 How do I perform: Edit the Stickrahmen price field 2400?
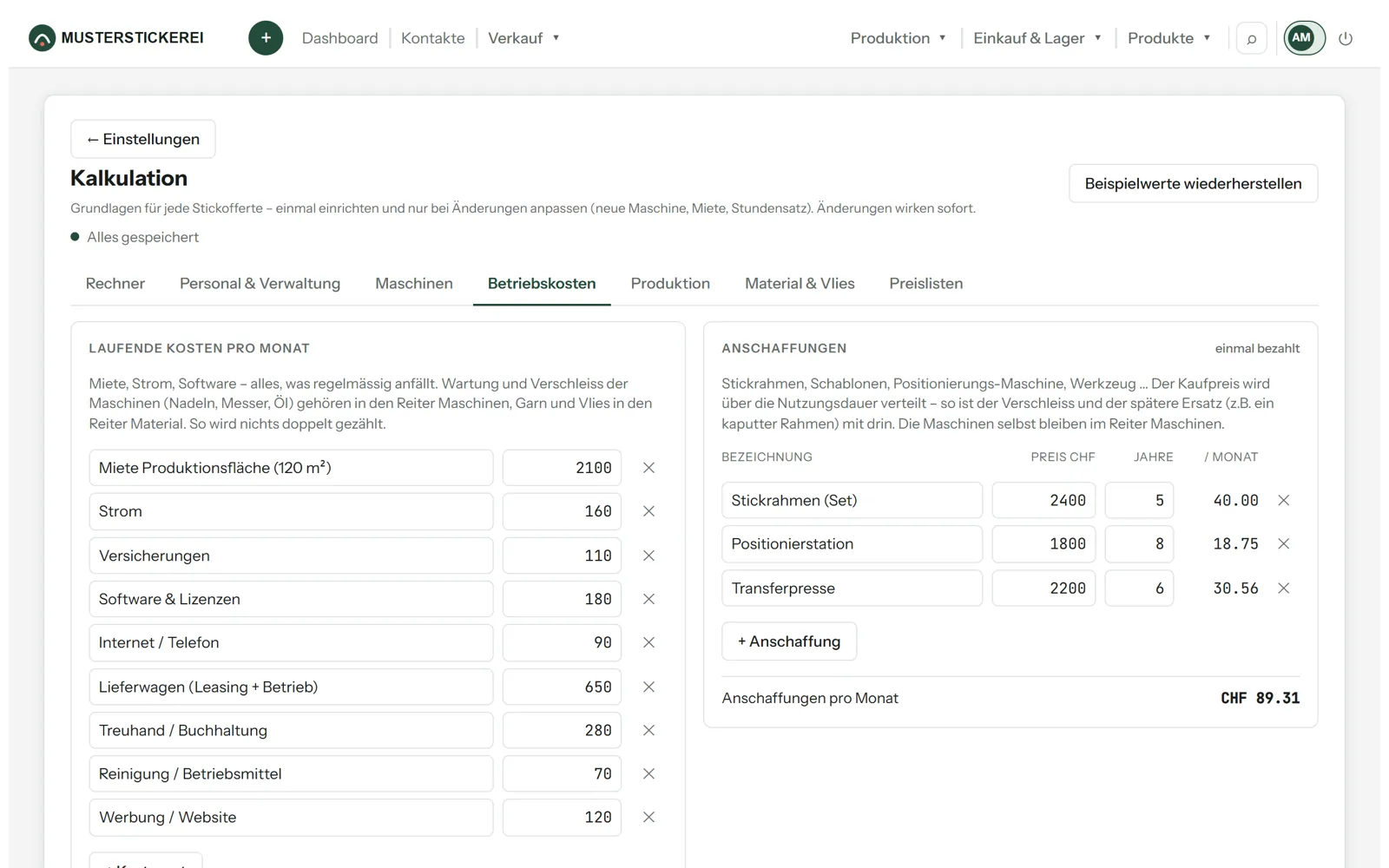(x=1043, y=500)
